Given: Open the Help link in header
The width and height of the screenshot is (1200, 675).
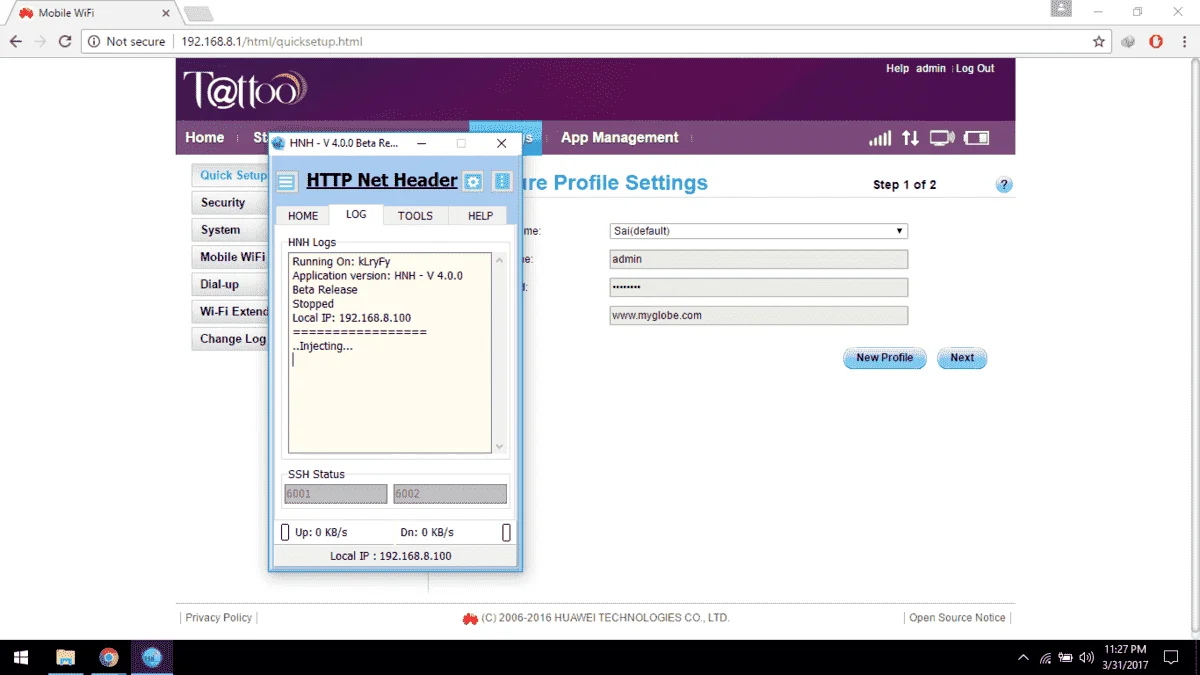Looking at the screenshot, I should click(x=897, y=68).
